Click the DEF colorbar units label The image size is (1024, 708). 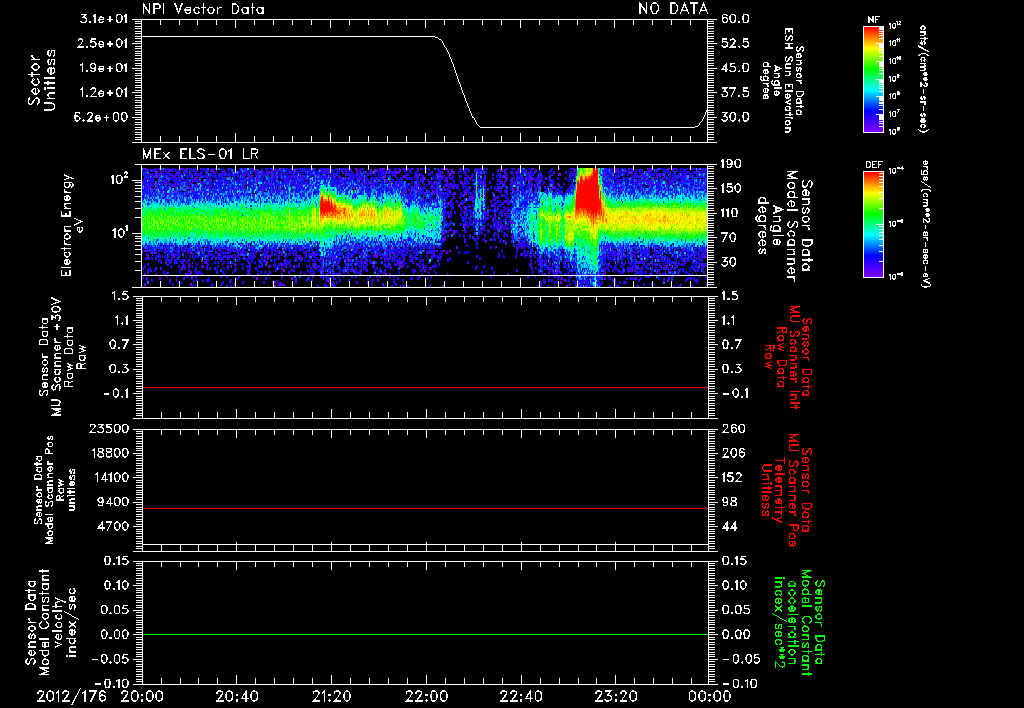click(925, 224)
